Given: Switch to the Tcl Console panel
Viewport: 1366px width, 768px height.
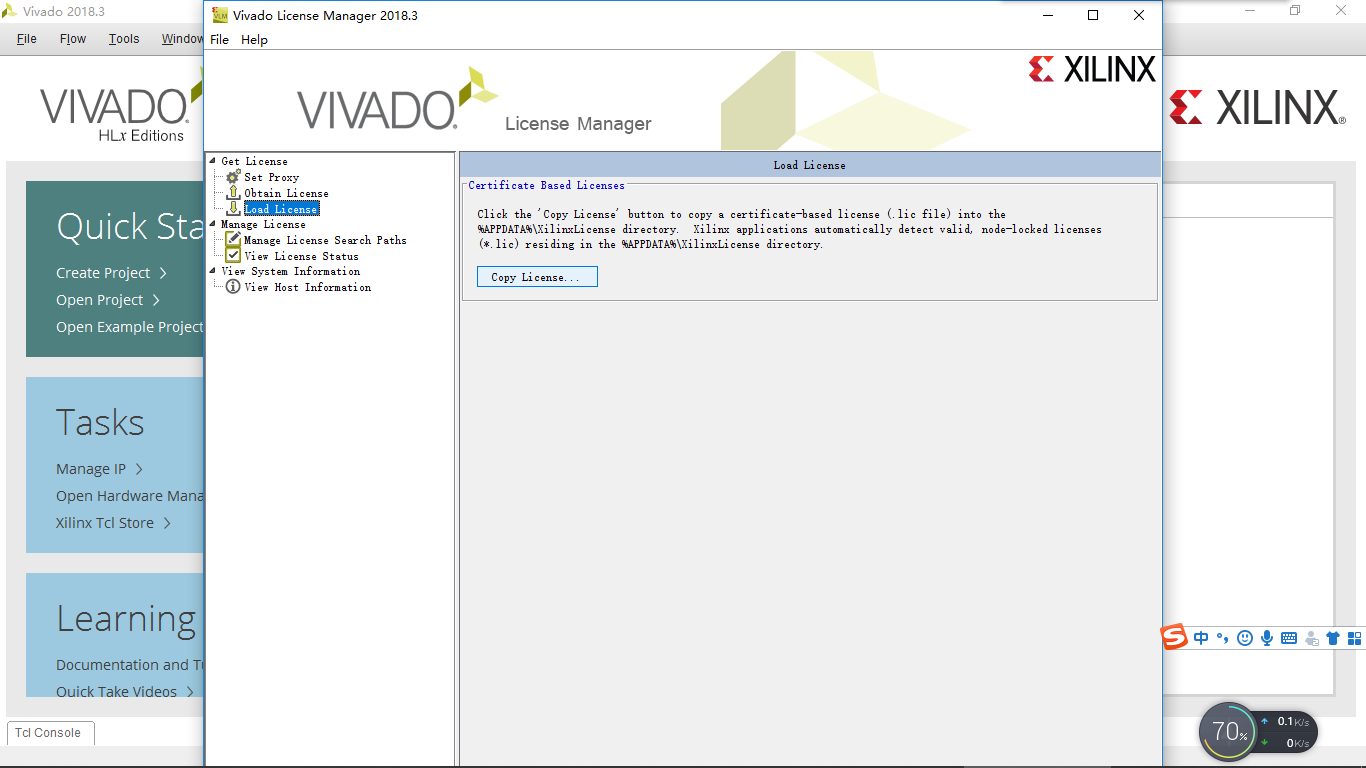Looking at the screenshot, I should coord(49,733).
